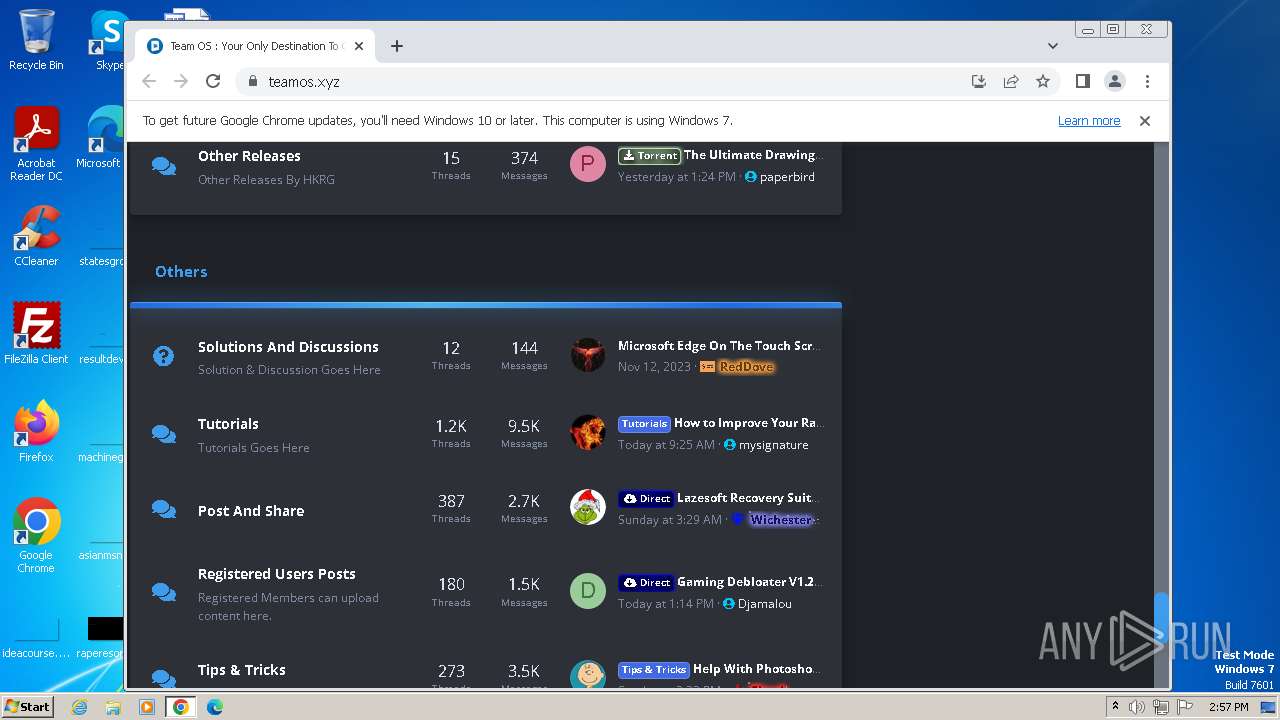The width and height of the screenshot is (1280, 720).
Task: Open the Chrome profile avatar
Action: pyautogui.click(x=1115, y=81)
